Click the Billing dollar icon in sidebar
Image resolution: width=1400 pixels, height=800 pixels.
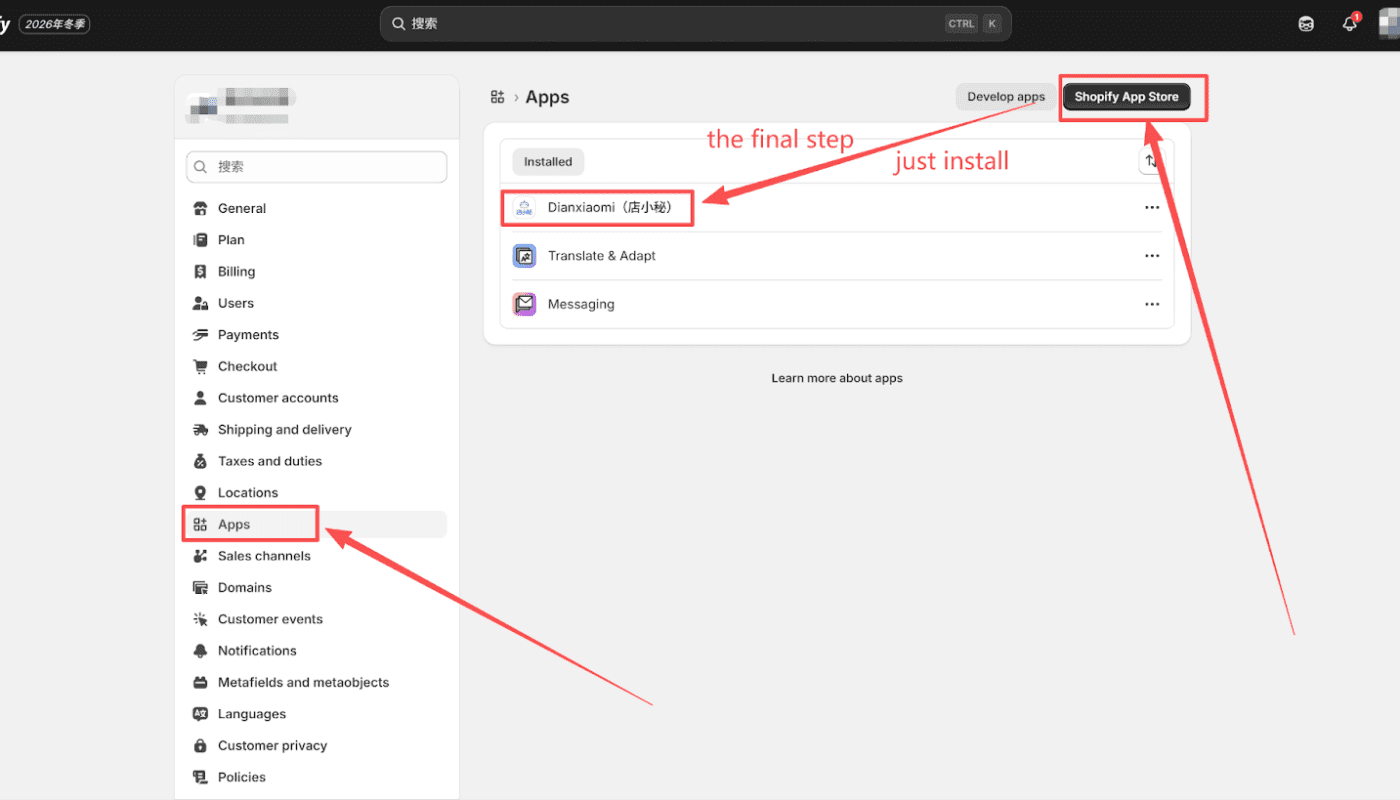[x=200, y=272]
